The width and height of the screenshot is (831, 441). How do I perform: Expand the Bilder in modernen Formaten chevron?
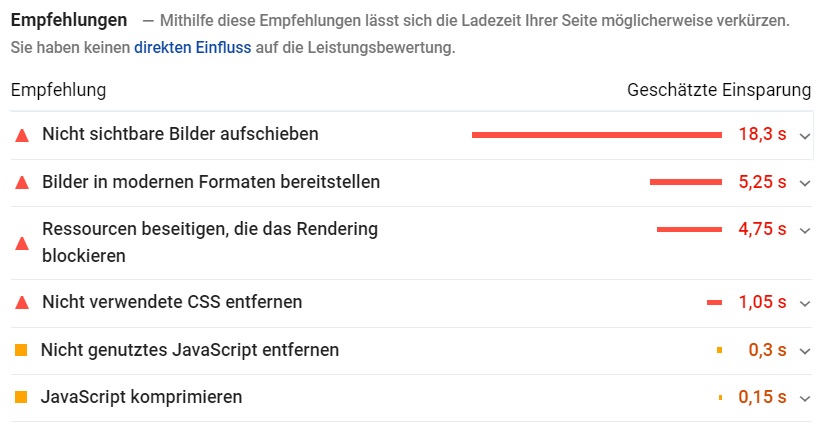(805, 183)
